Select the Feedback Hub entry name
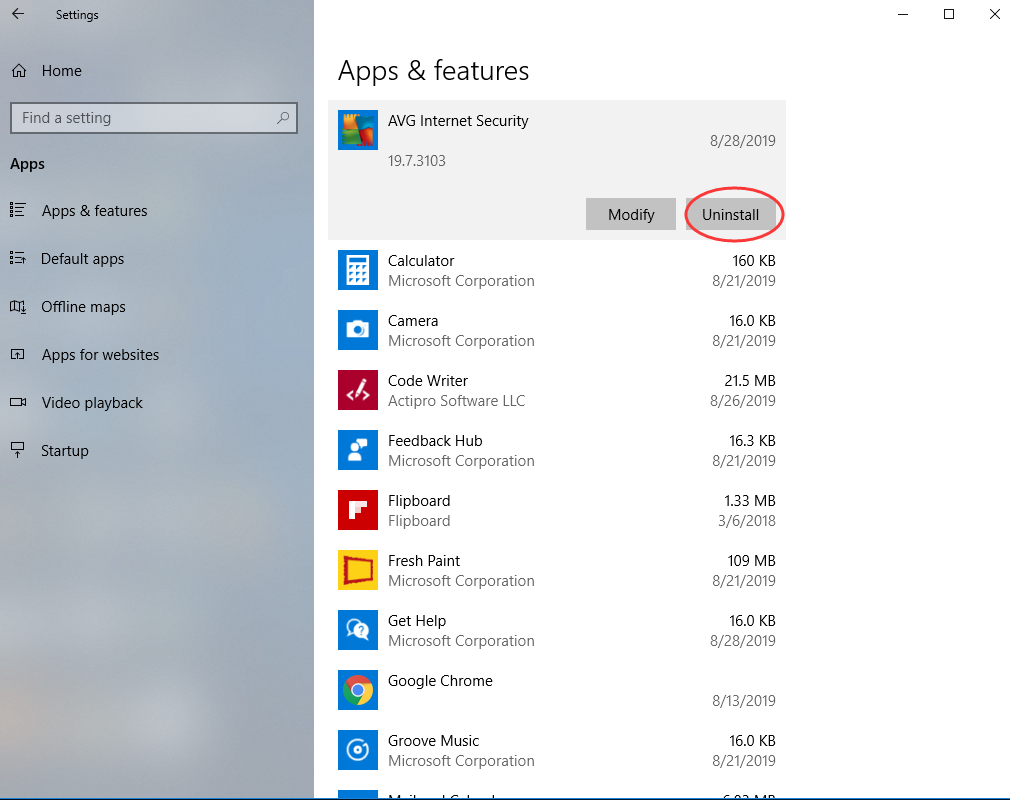This screenshot has width=1010, height=800. 435,441
